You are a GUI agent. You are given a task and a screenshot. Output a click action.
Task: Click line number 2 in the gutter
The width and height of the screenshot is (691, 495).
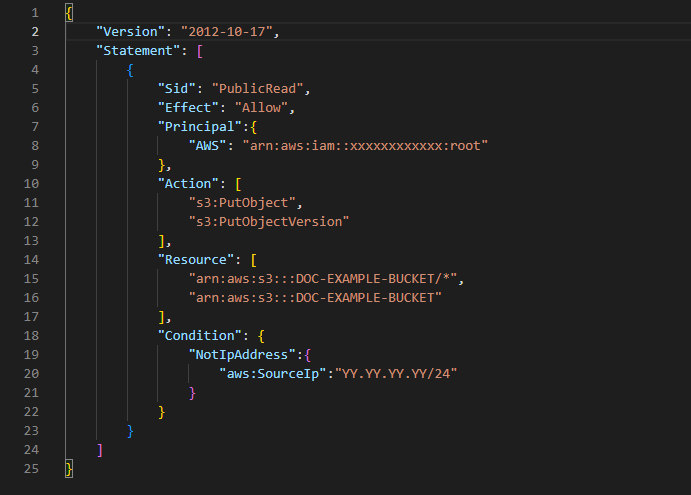35,32
